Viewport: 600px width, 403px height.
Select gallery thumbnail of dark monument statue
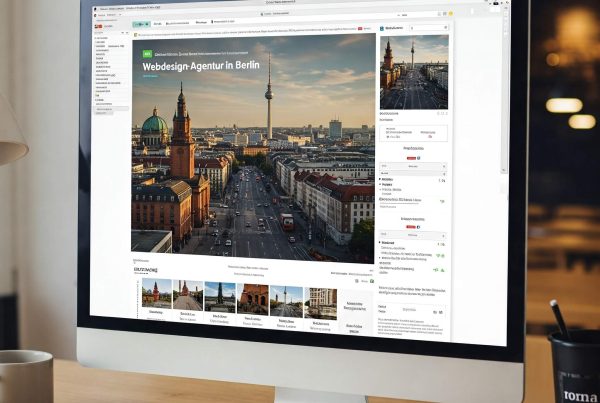220,297
